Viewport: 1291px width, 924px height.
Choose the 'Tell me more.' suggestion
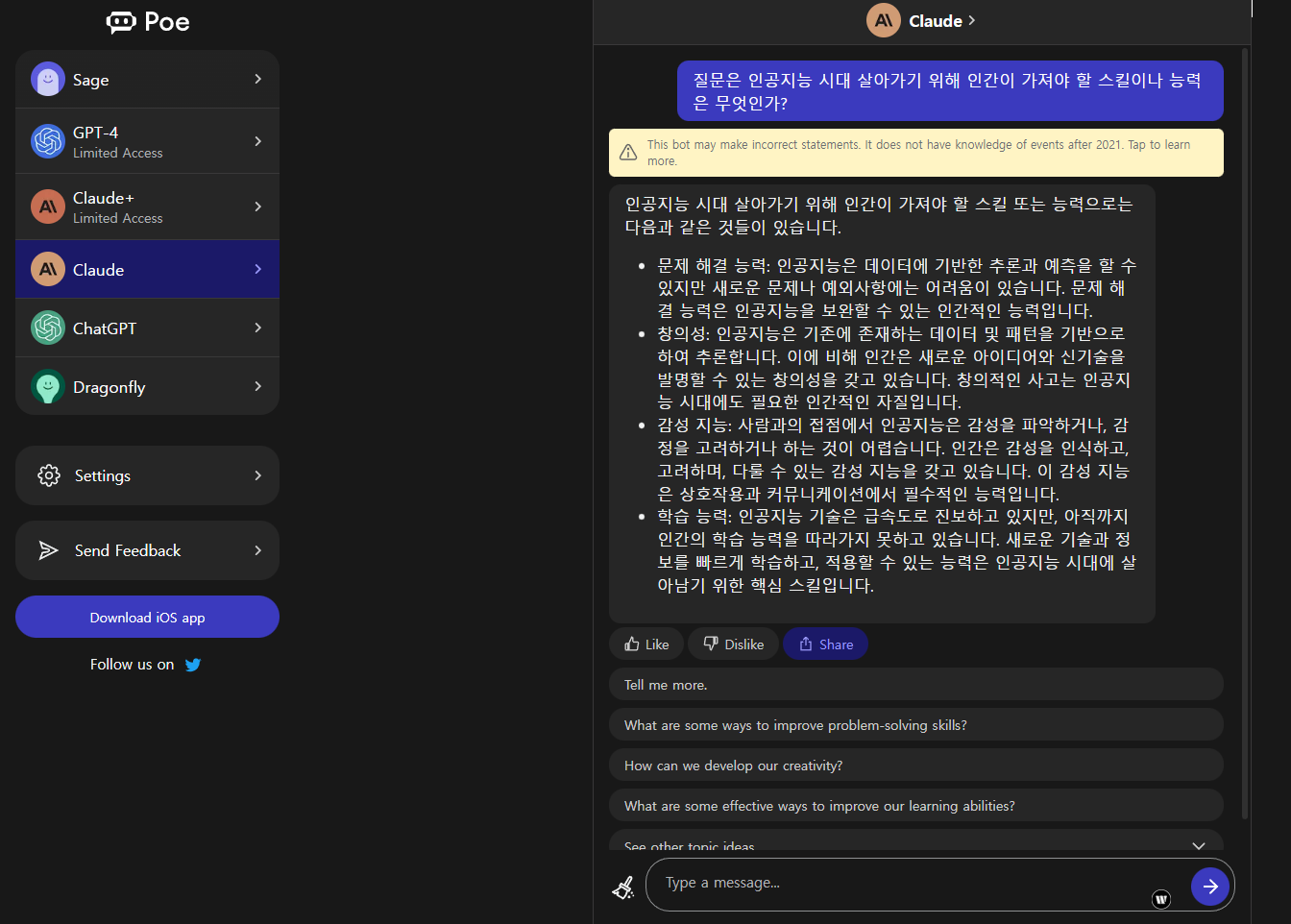pyautogui.click(x=916, y=684)
